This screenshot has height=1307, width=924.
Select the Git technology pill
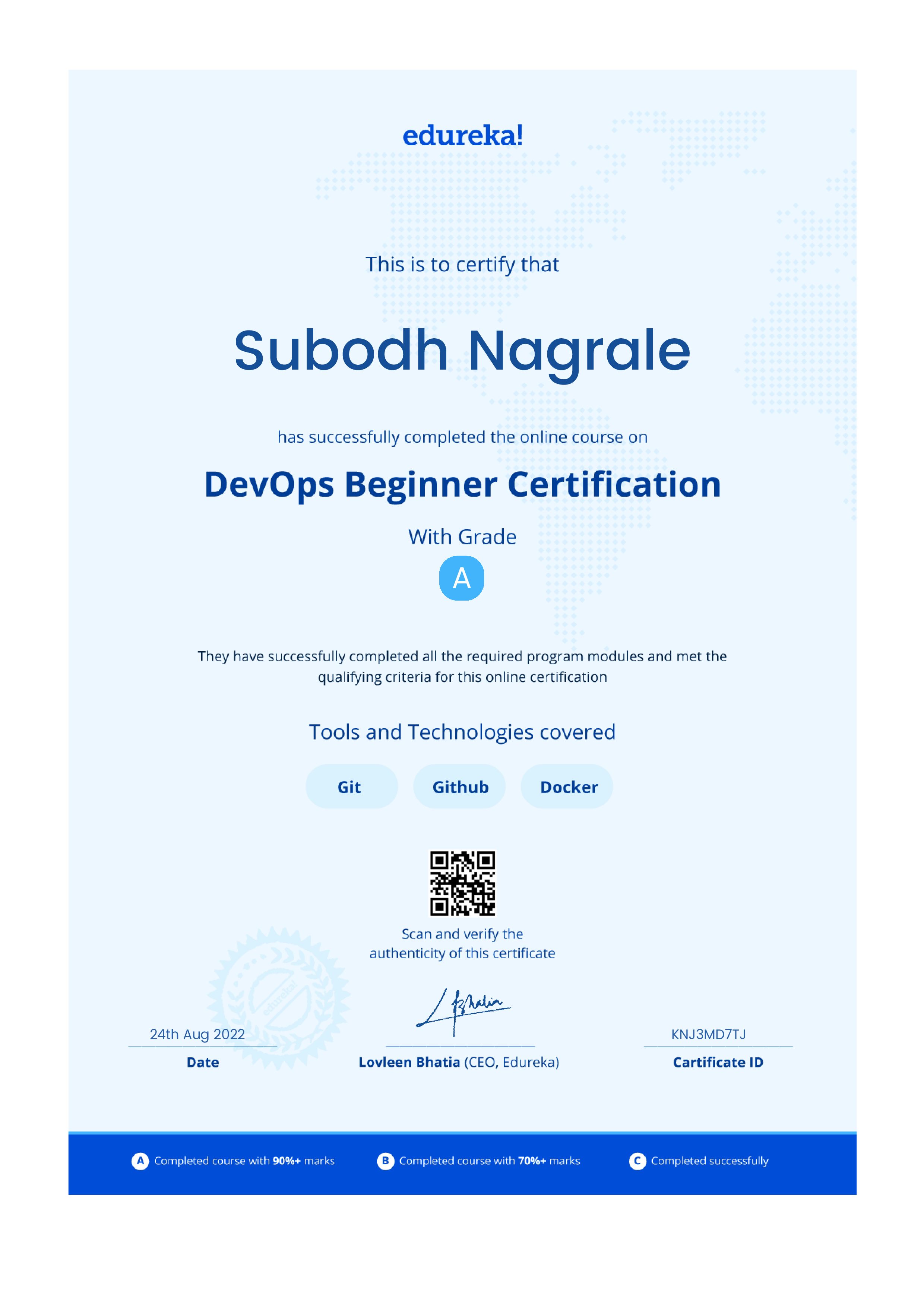point(351,787)
